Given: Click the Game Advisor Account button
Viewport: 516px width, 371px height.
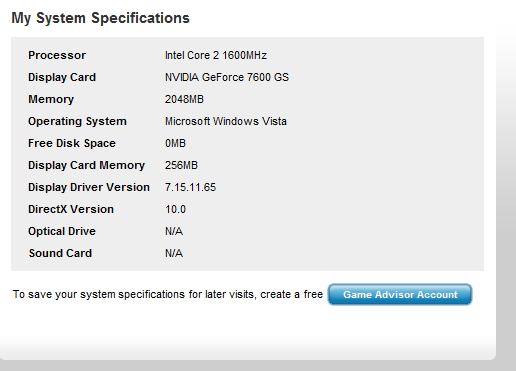Looking at the screenshot, I should [x=400, y=294].
